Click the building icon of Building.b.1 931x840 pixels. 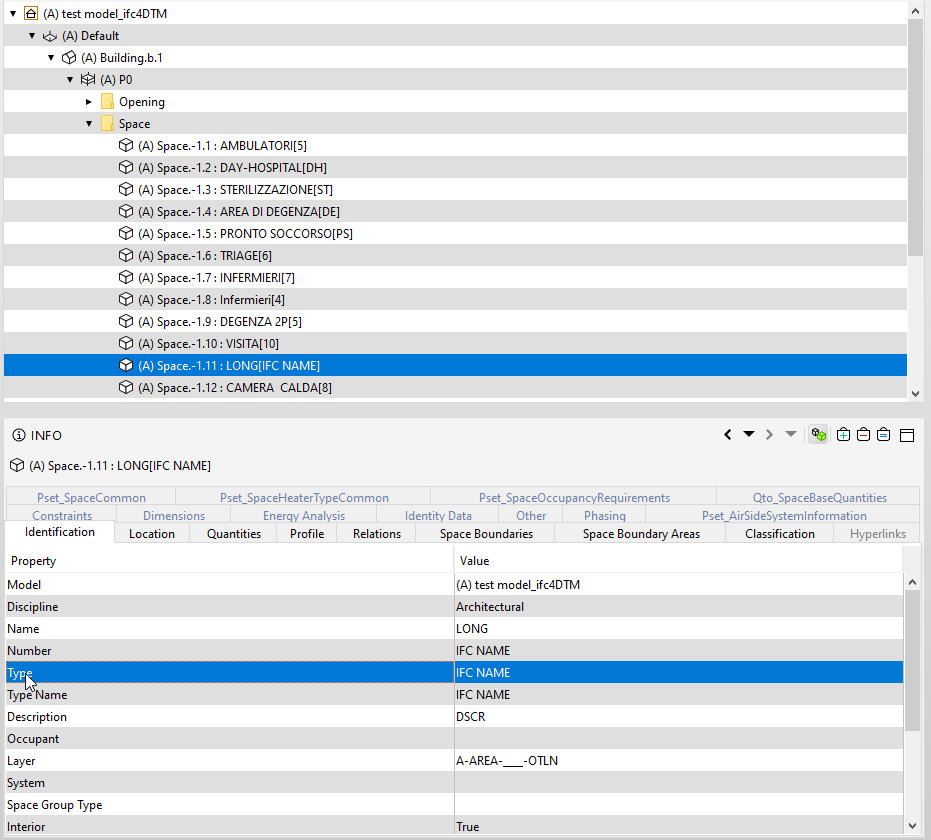click(x=69, y=58)
